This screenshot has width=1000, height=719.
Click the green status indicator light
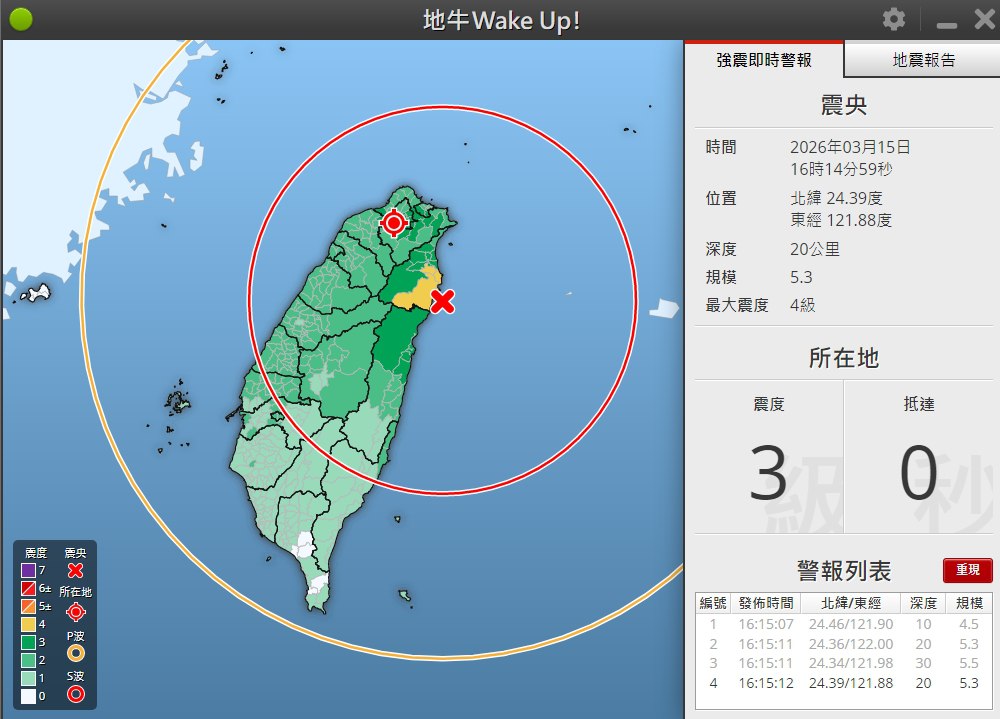[21, 19]
